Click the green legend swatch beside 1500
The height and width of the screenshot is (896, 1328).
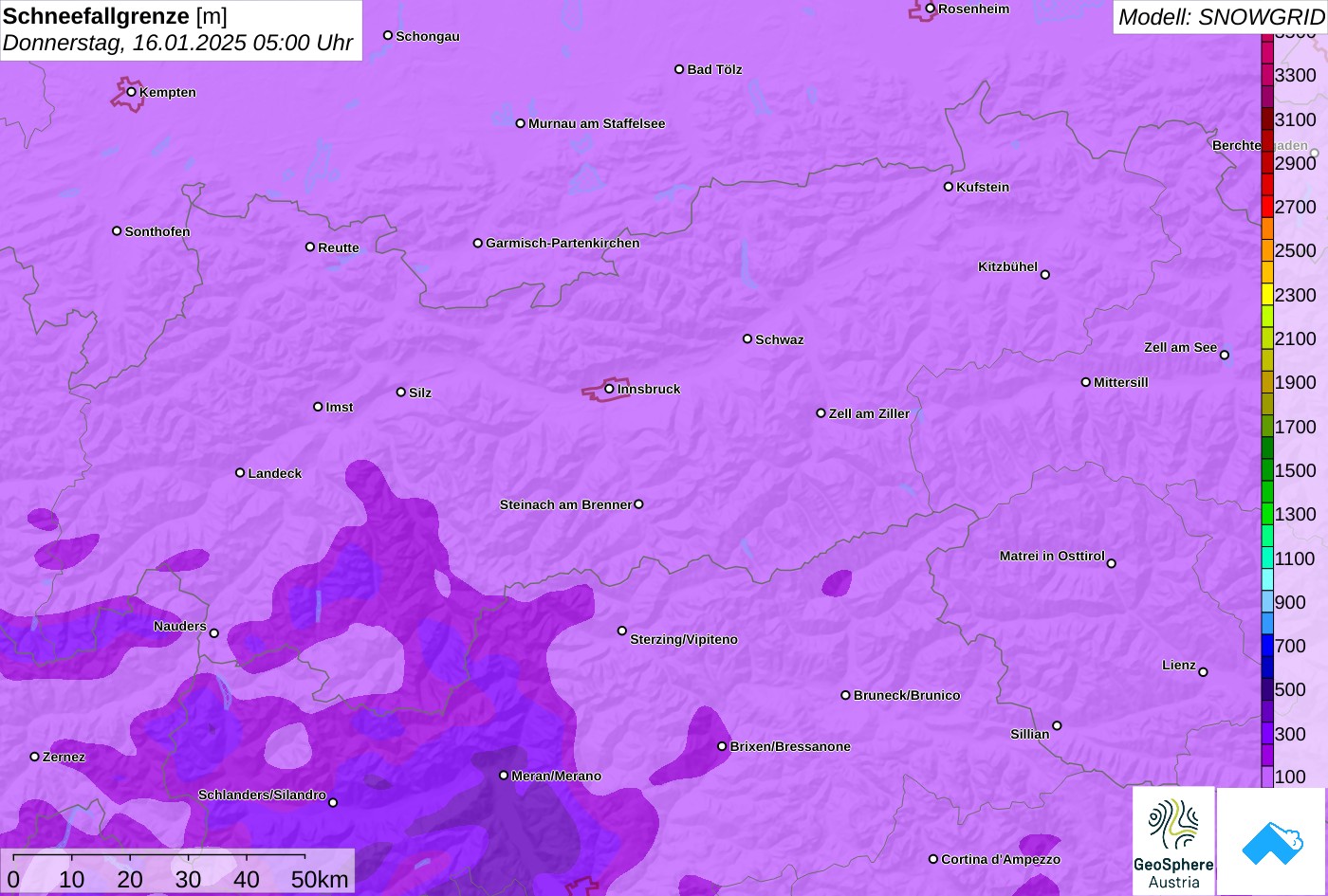click(1267, 470)
